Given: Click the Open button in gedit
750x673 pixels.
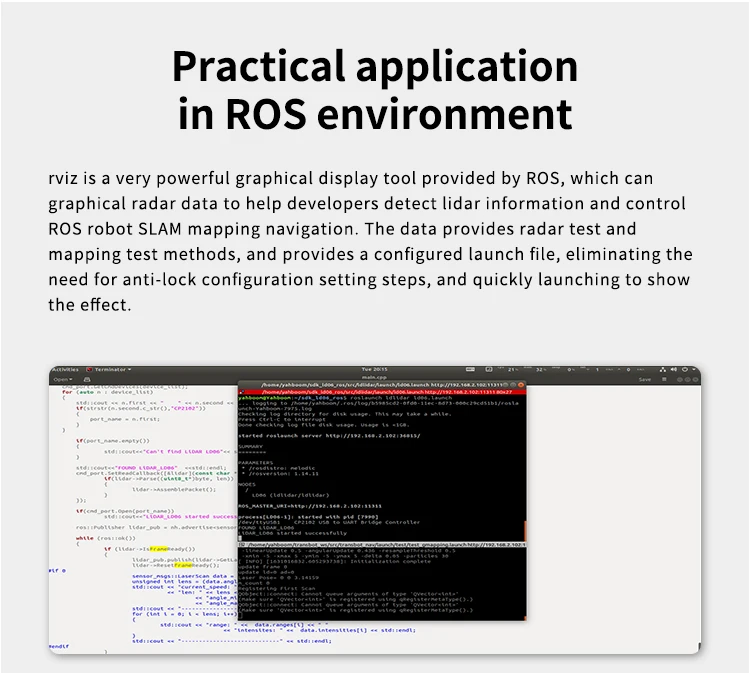Looking at the screenshot, I should click(x=61, y=379).
